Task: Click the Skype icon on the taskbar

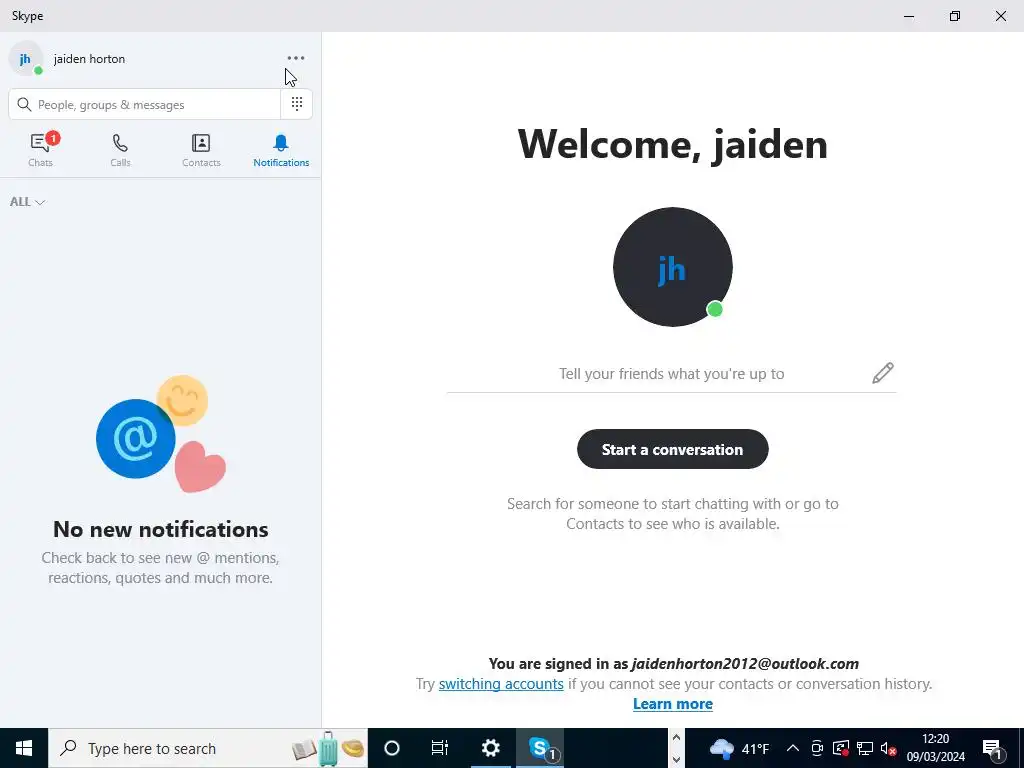Action: 540,748
